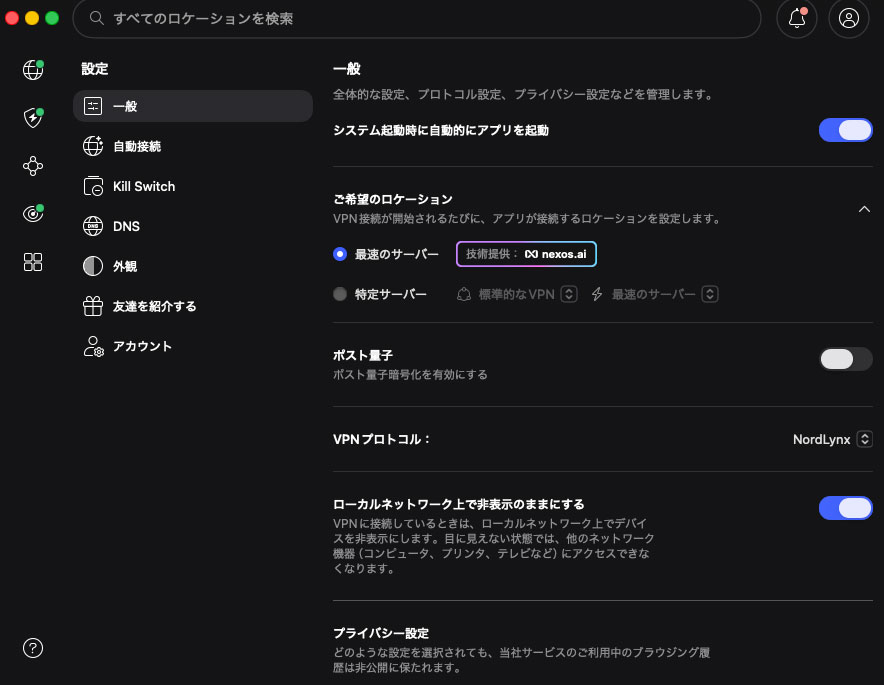Viewport: 884px width, 685px height.
Task: Click the 友達を紹介する gift icon
Action: pos(93,306)
